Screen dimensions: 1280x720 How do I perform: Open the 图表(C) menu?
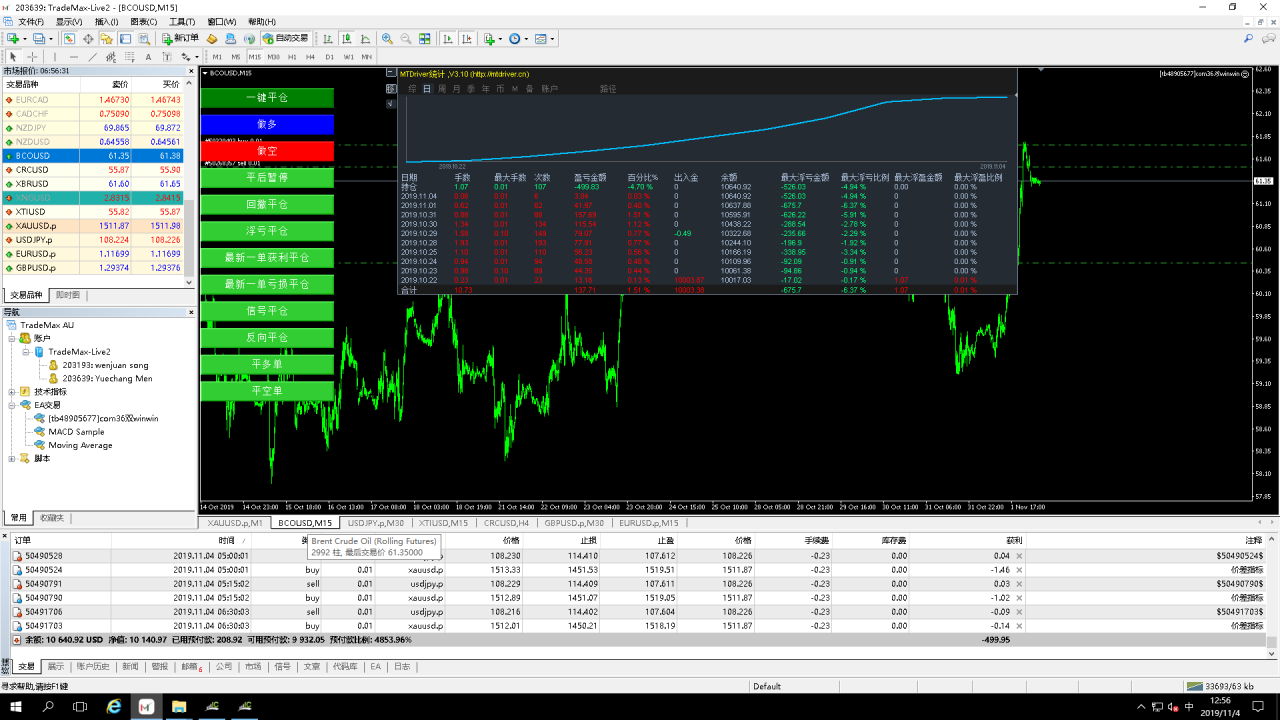[x=143, y=21]
